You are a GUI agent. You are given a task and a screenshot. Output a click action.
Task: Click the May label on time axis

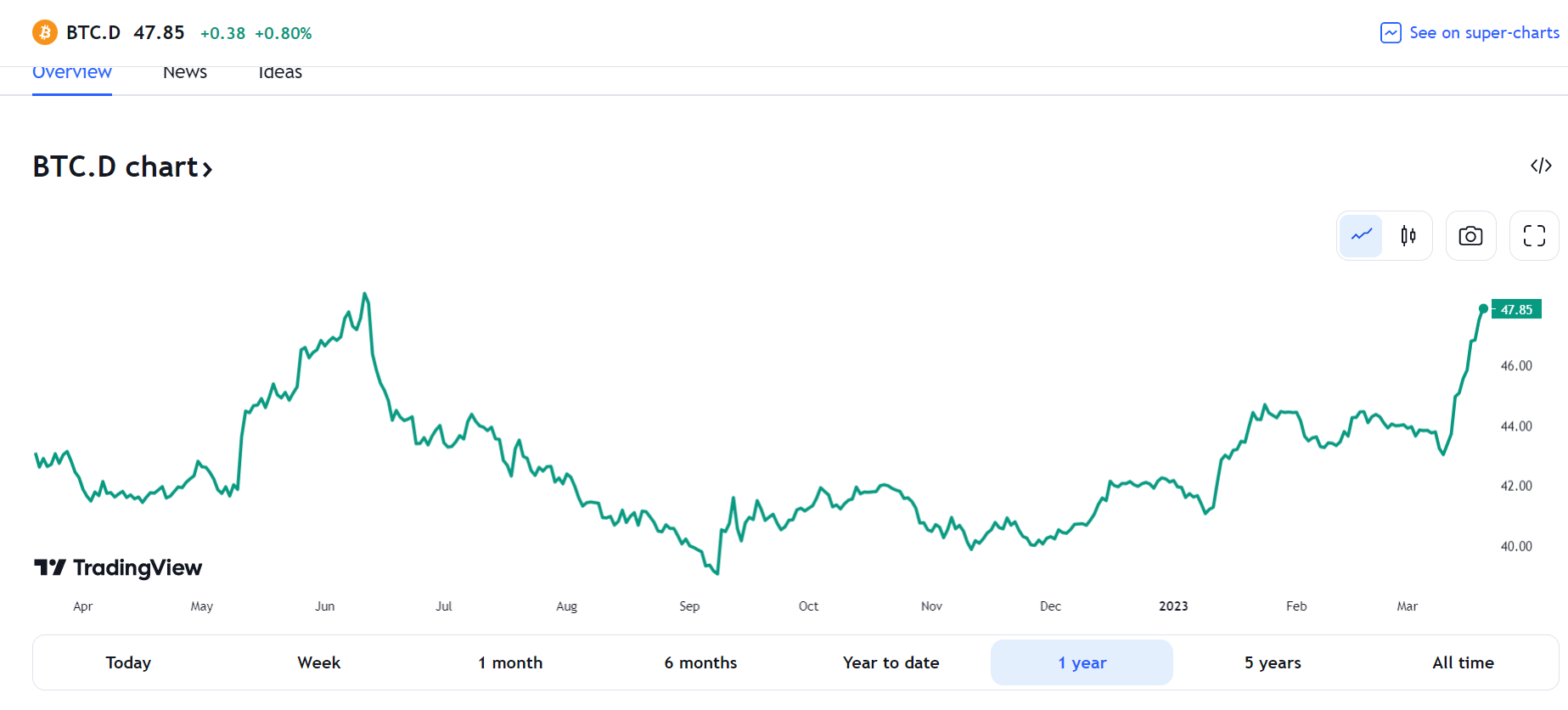point(202,606)
